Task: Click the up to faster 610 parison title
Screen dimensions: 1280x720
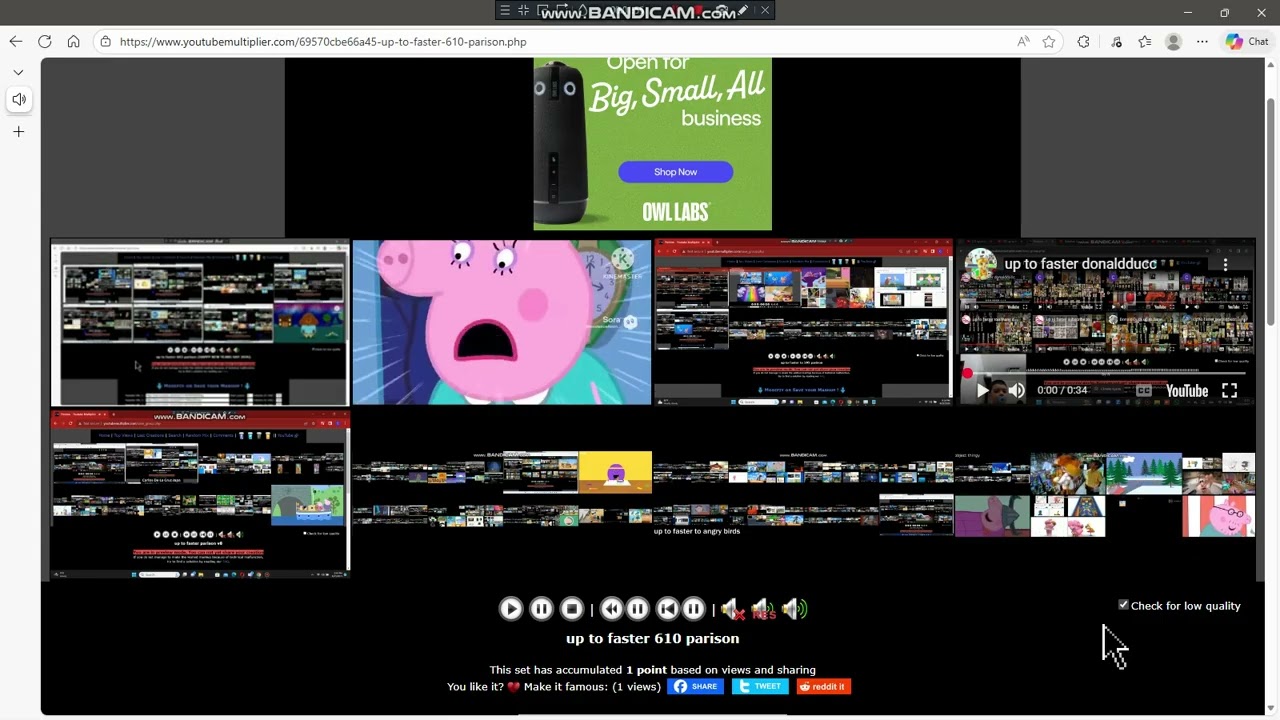Action: coord(653,638)
